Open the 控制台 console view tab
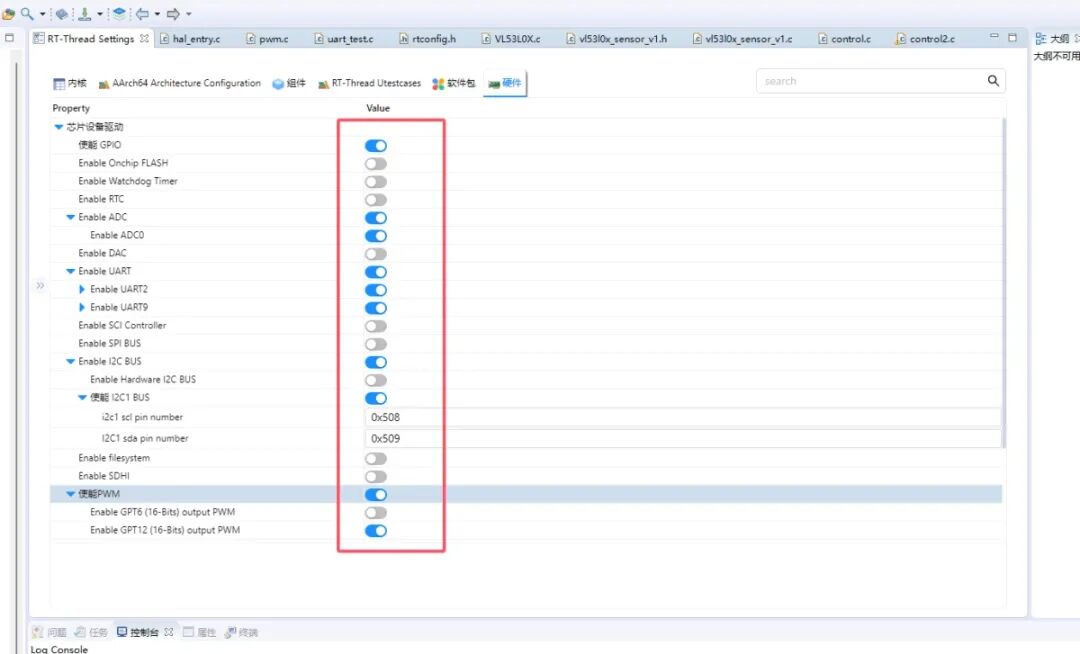 pyautogui.click(x=138, y=632)
